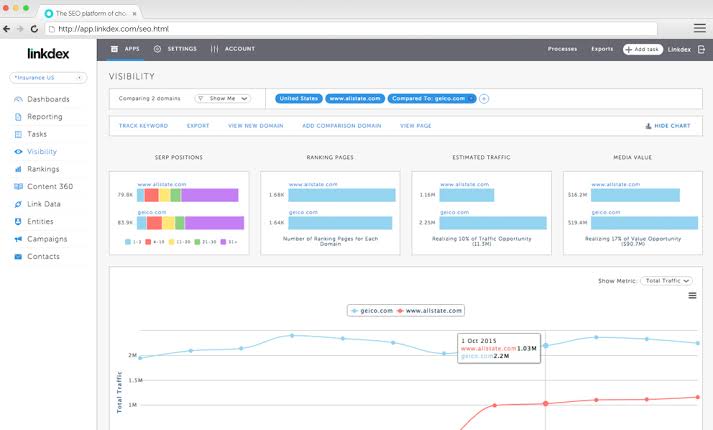Image resolution: width=713 pixels, height=430 pixels.
Task: Click the www.allstate.com filter chip
Action: tap(355, 99)
